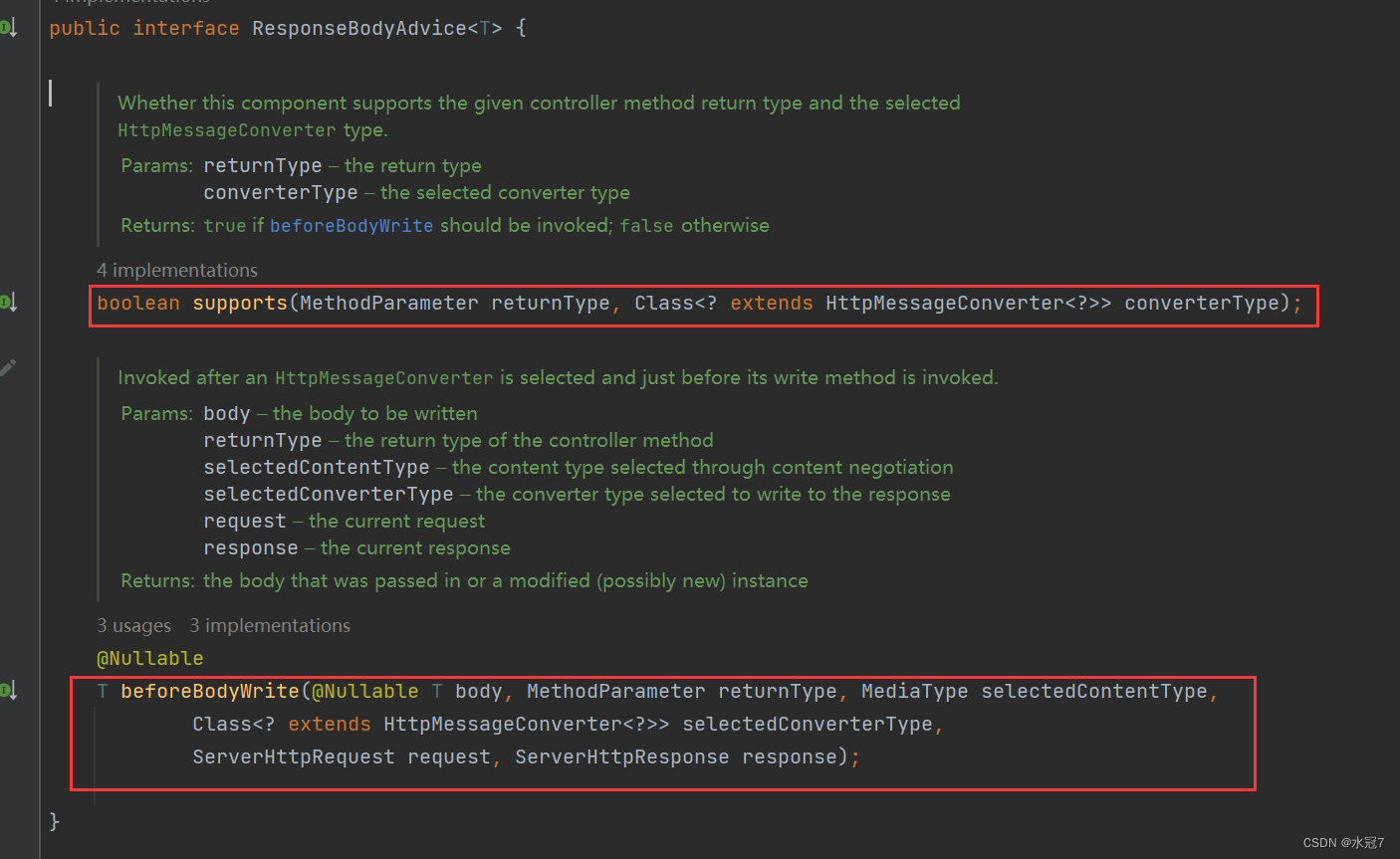Click the implementations gutter icon beside ResponseBodyAdvice interface

[9, 28]
